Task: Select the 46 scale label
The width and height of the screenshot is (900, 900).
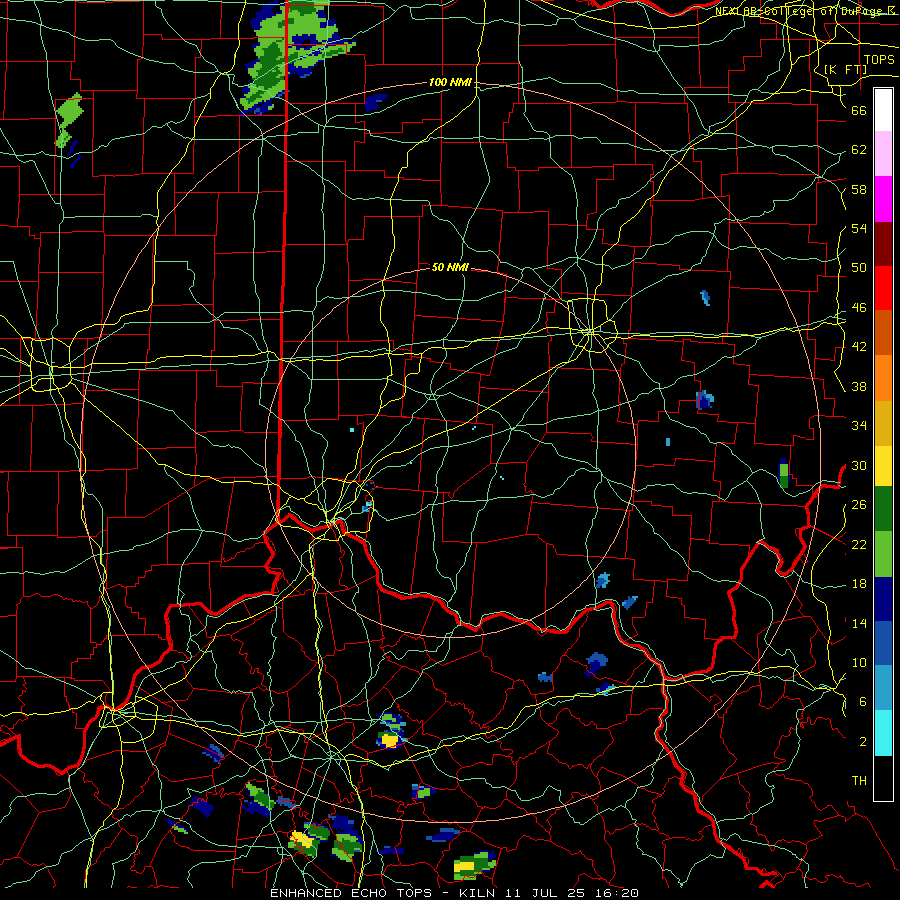Action: tap(859, 308)
